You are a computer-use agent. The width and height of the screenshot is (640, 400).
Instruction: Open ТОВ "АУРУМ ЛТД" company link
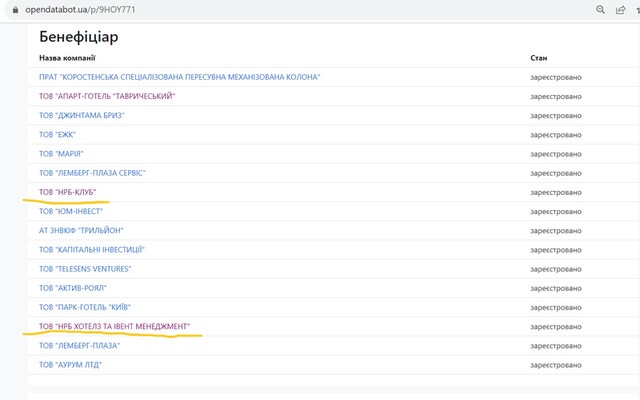(x=70, y=364)
